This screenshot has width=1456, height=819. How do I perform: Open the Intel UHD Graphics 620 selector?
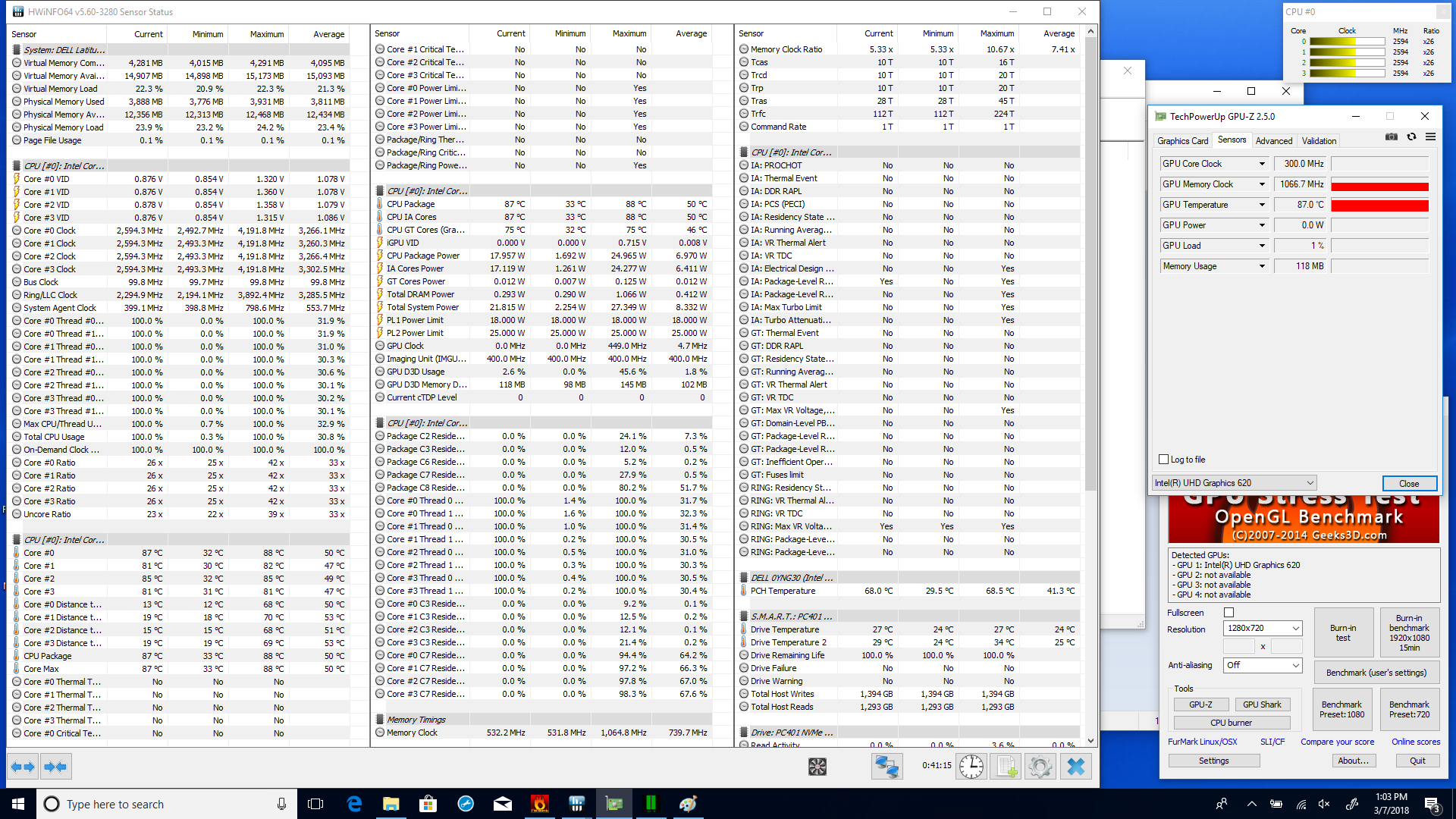[x=1234, y=483]
